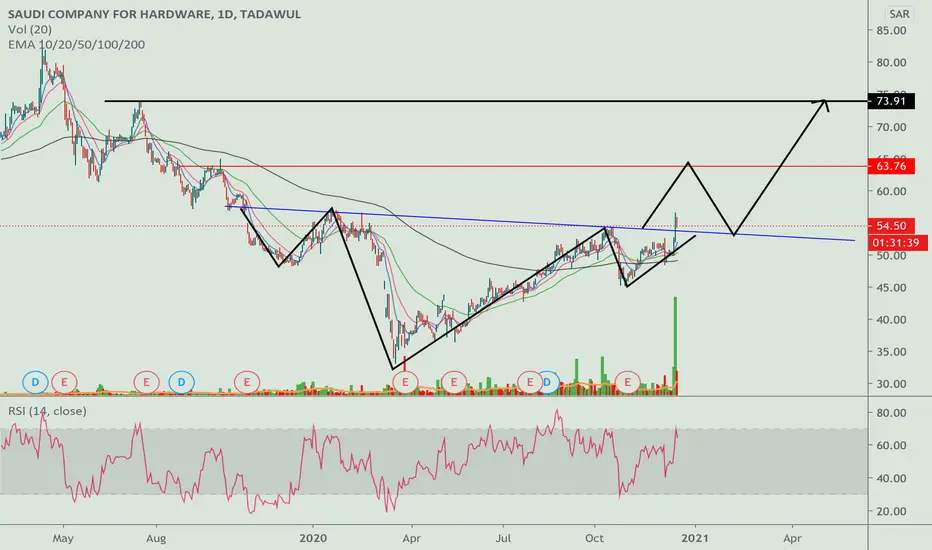Image resolution: width=932 pixels, height=550 pixels.
Task: Select the RSI (14, close) indicator label
Action: pyautogui.click(x=47, y=411)
